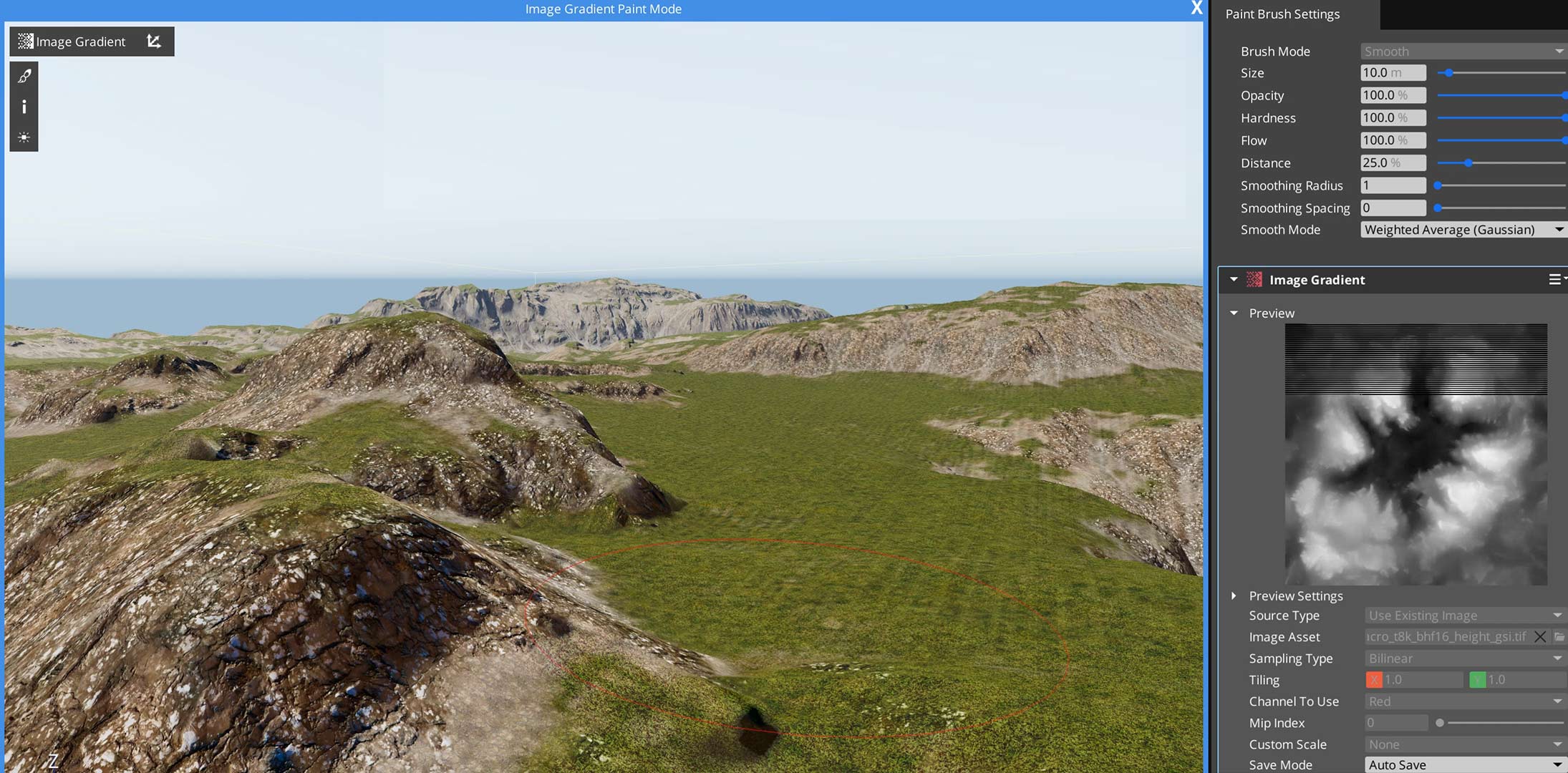Collapse the Preview section
1568x773 pixels.
1234,313
